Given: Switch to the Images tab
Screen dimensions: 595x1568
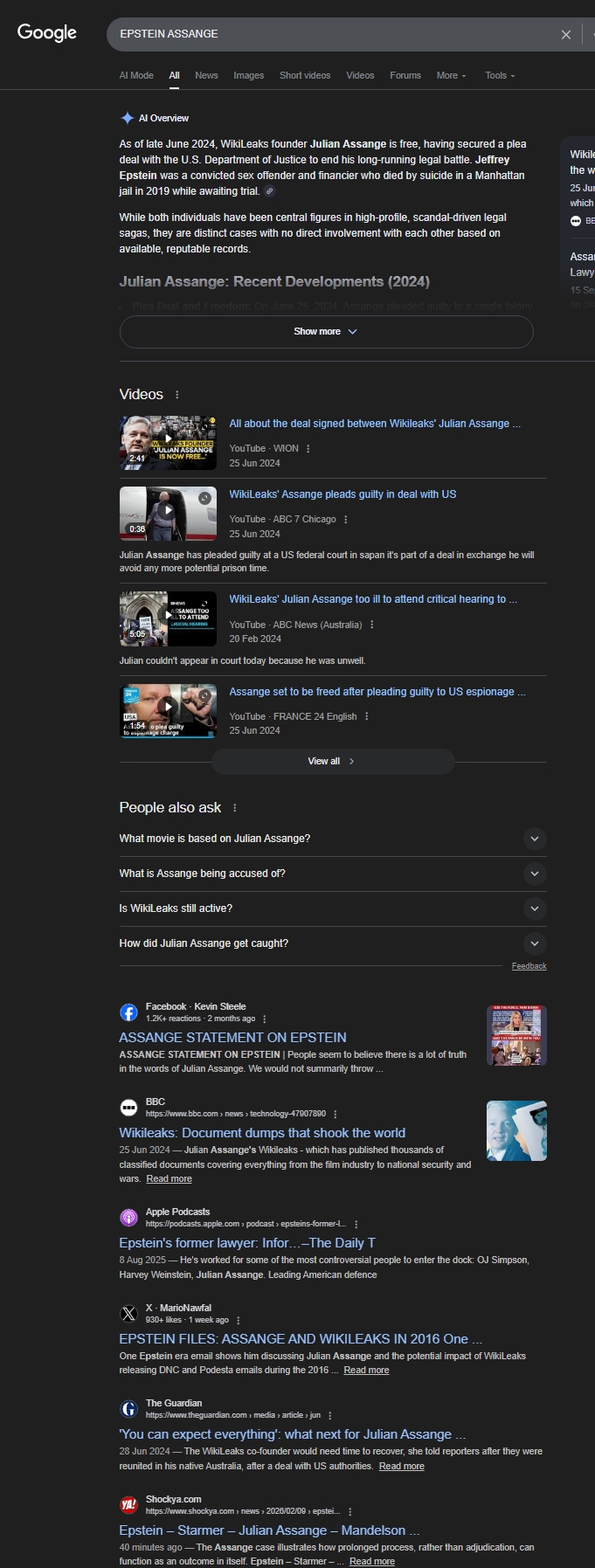Looking at the screenshot, I should (x=248, y=76).
